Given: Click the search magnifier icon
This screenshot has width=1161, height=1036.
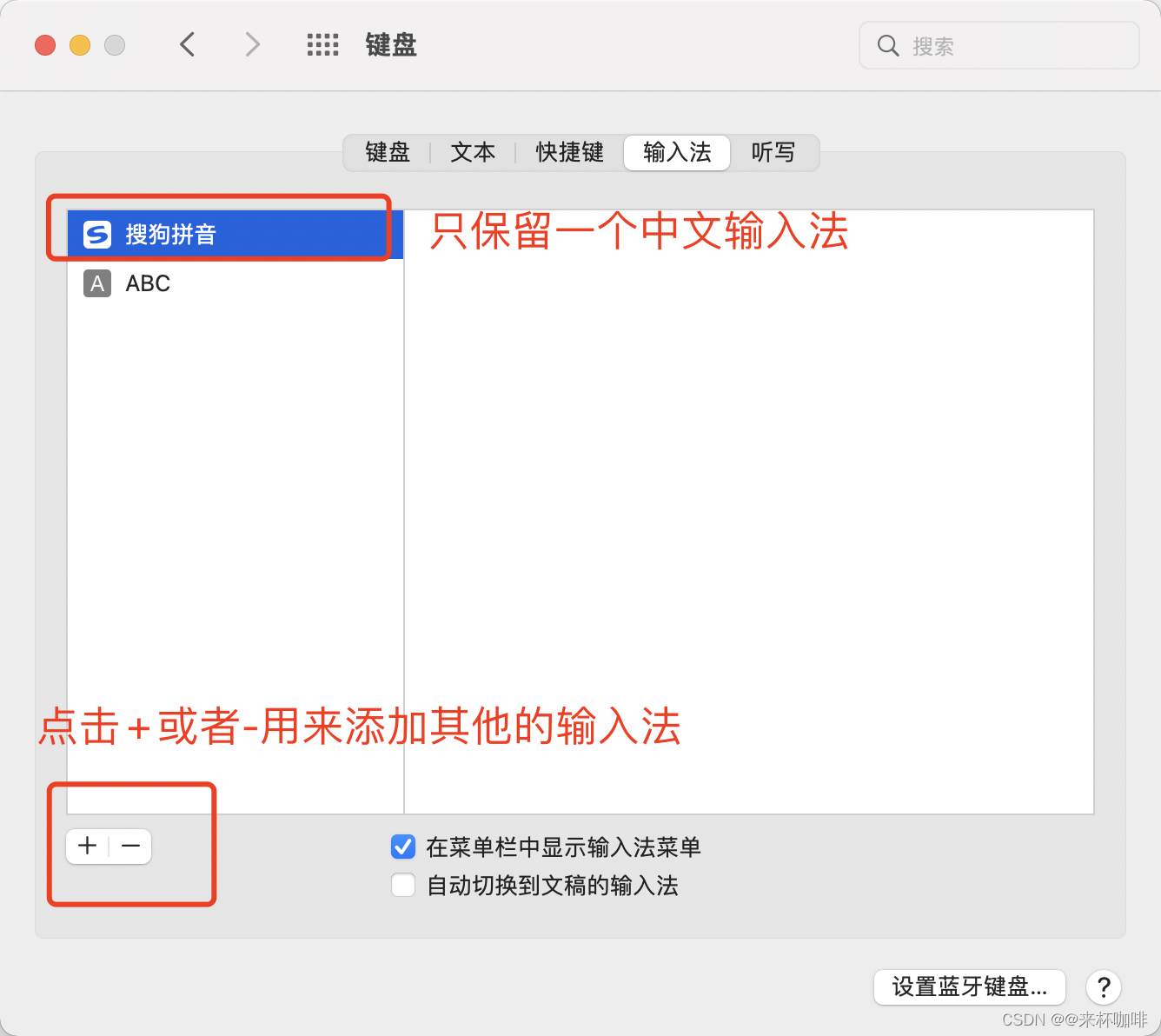Looking at the screenshot, I should click(x=887, y=45).
